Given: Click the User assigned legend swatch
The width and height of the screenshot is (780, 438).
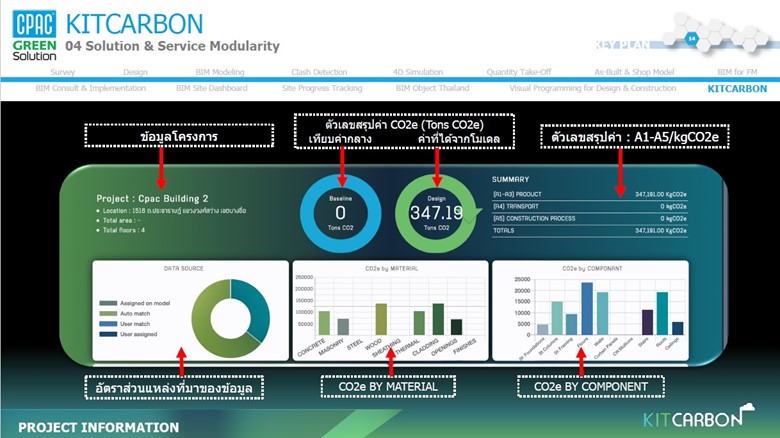Looking at the screenshot, I should pos(108,334).
